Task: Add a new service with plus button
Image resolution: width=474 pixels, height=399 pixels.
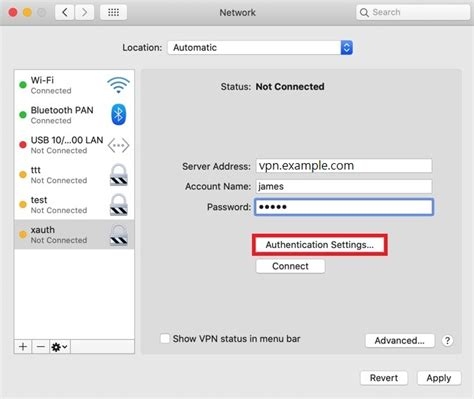Action: tap(23, 347)
